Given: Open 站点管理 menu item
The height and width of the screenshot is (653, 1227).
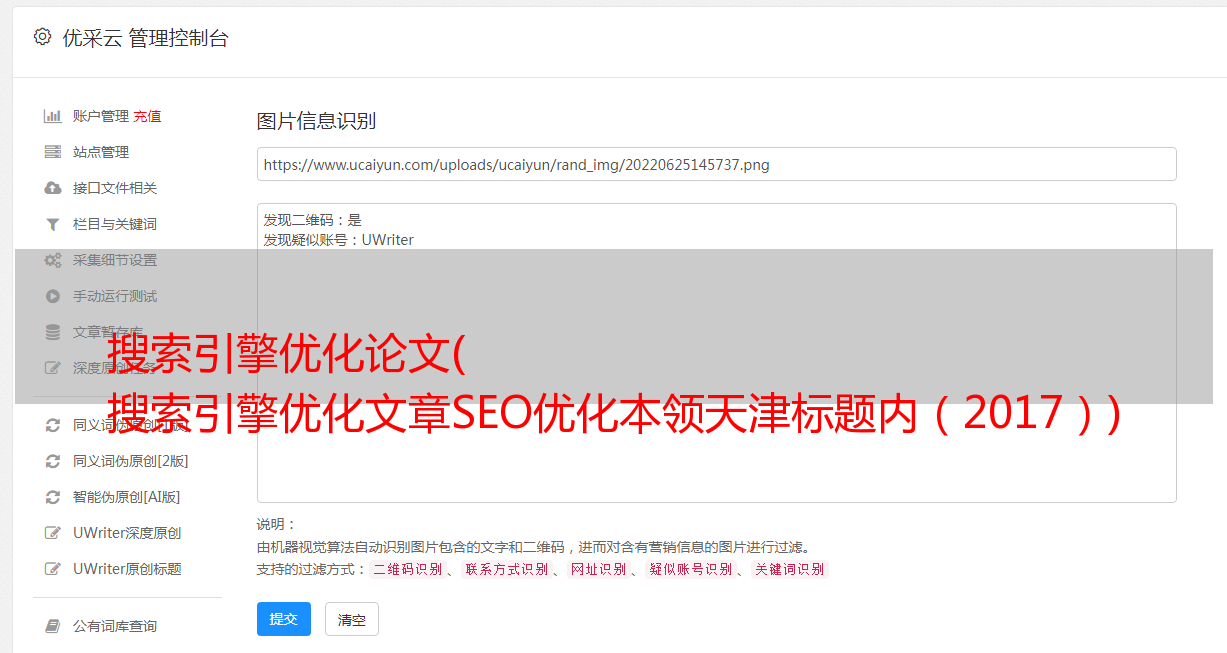Looking at the screenshot, I should click(101, 152).
